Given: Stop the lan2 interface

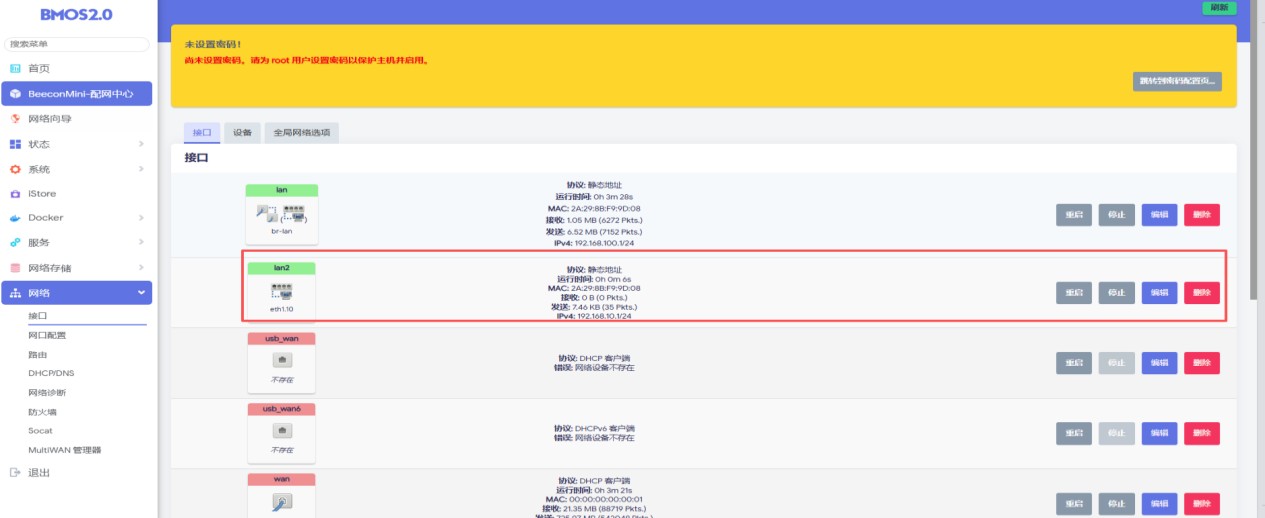Looking at the screenshot, I should (1116, 292).
